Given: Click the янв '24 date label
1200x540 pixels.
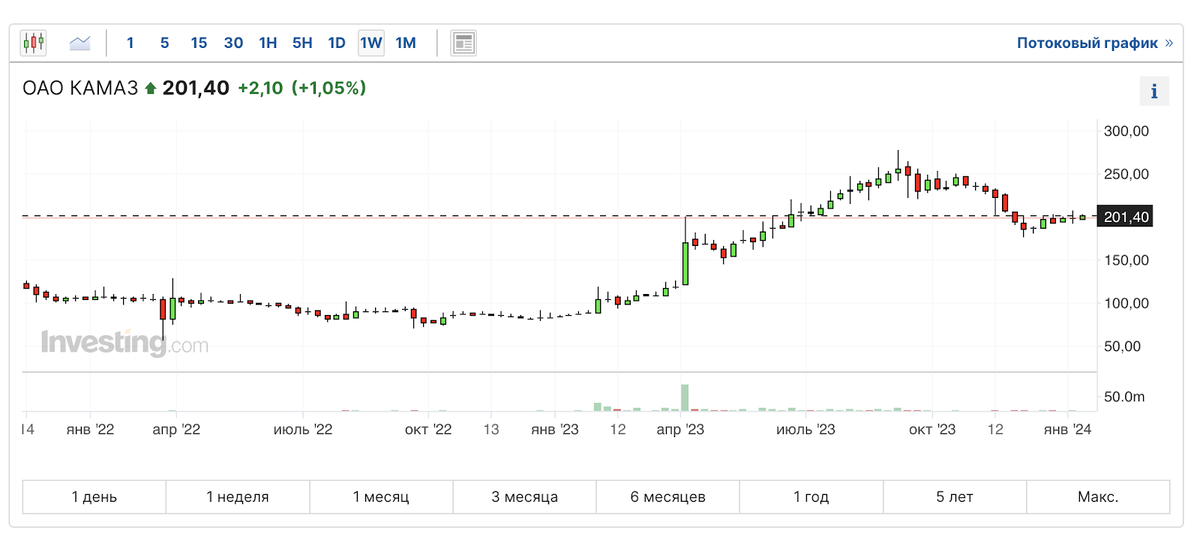Looking at the screenshot, I should point(1067,429).
